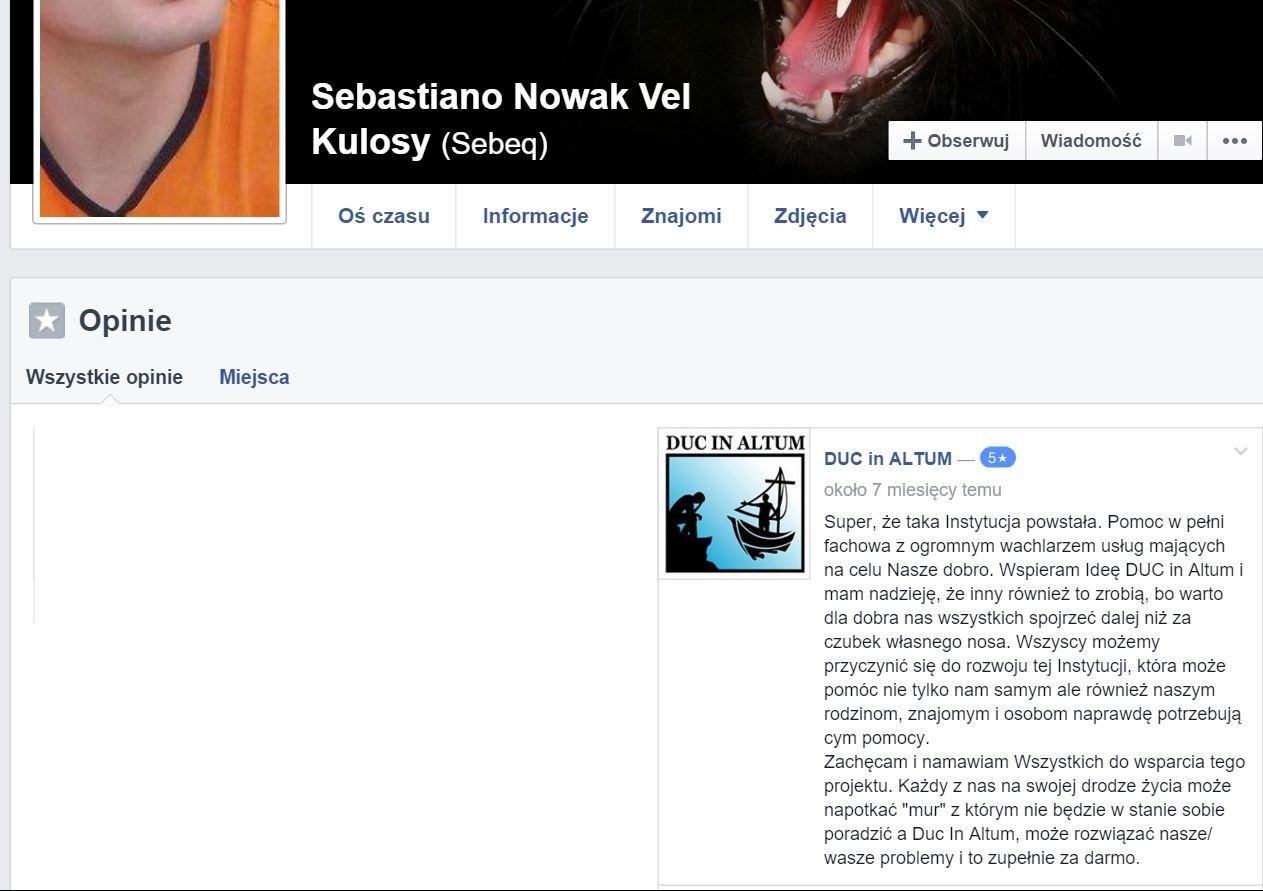Open the three-dots more options menu
The width and height of the screenshot is (1263, 891).
(x=1235, y=141)
